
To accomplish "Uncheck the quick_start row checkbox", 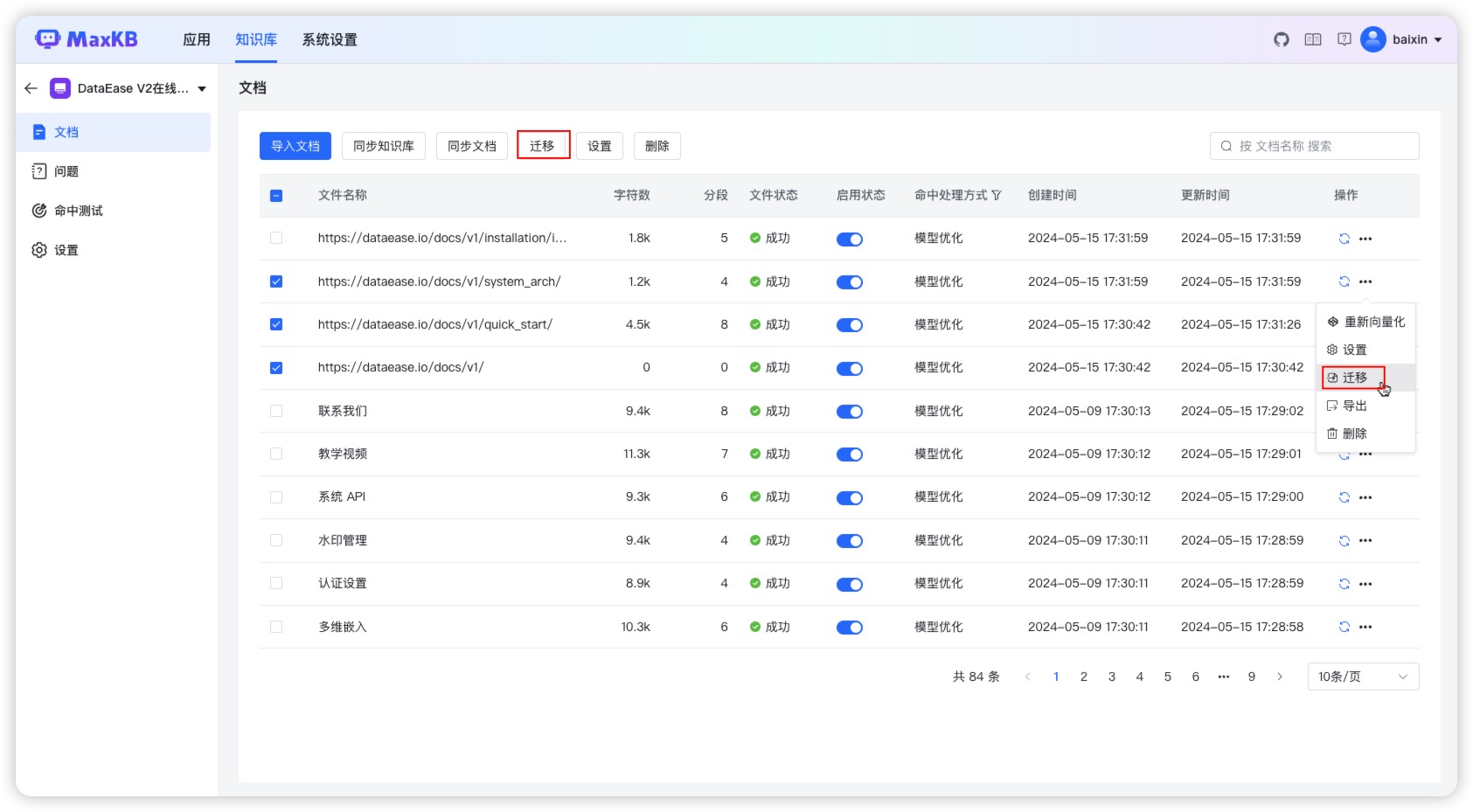I will point(276,324).
